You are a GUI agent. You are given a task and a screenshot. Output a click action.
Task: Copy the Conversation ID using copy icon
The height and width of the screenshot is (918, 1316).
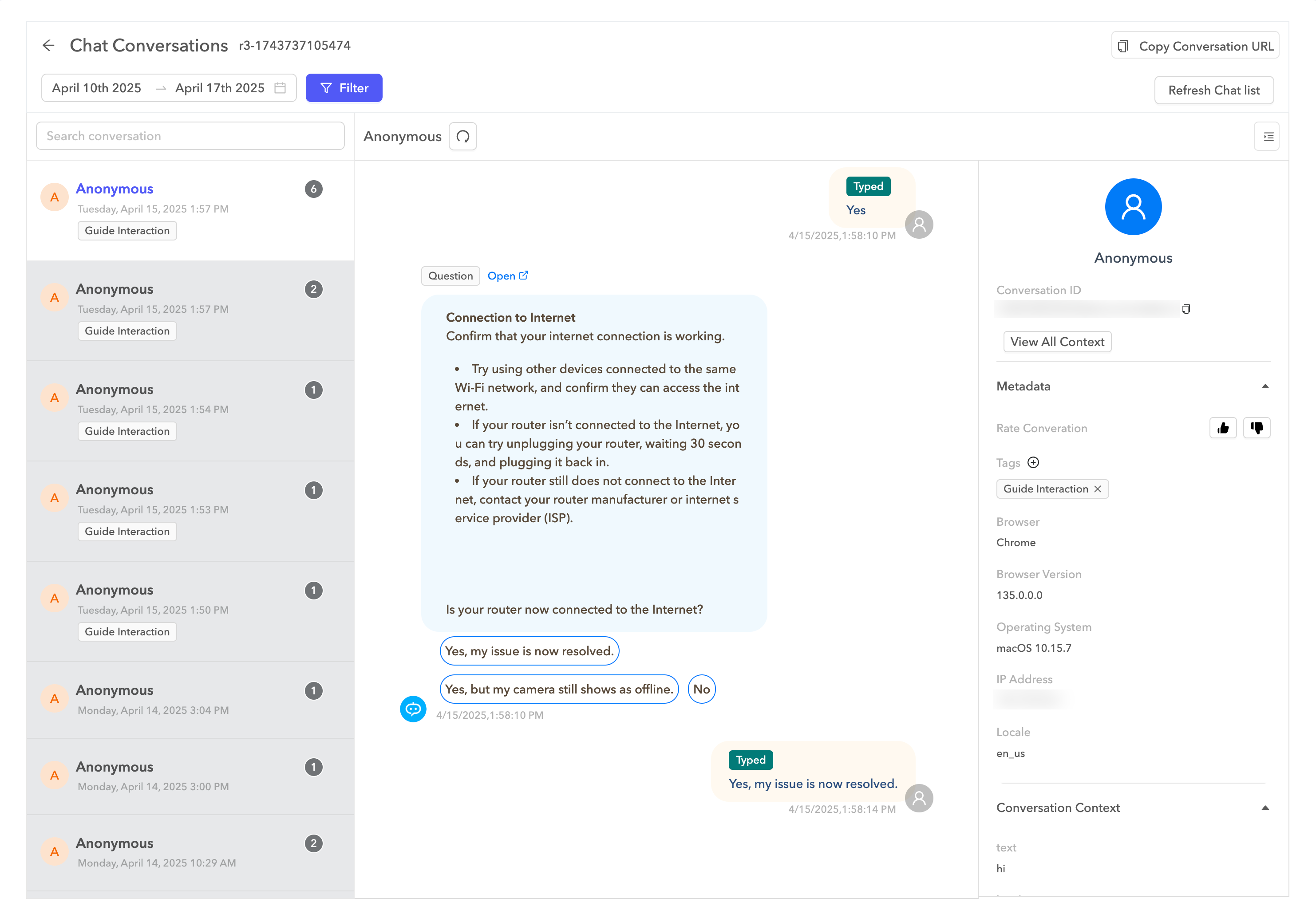click(1186, 309)
